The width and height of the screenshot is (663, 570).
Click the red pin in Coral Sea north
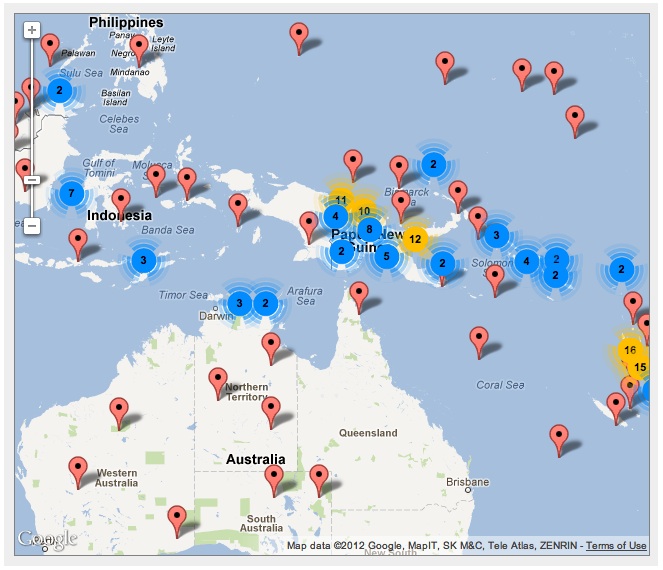click(479, 343)
